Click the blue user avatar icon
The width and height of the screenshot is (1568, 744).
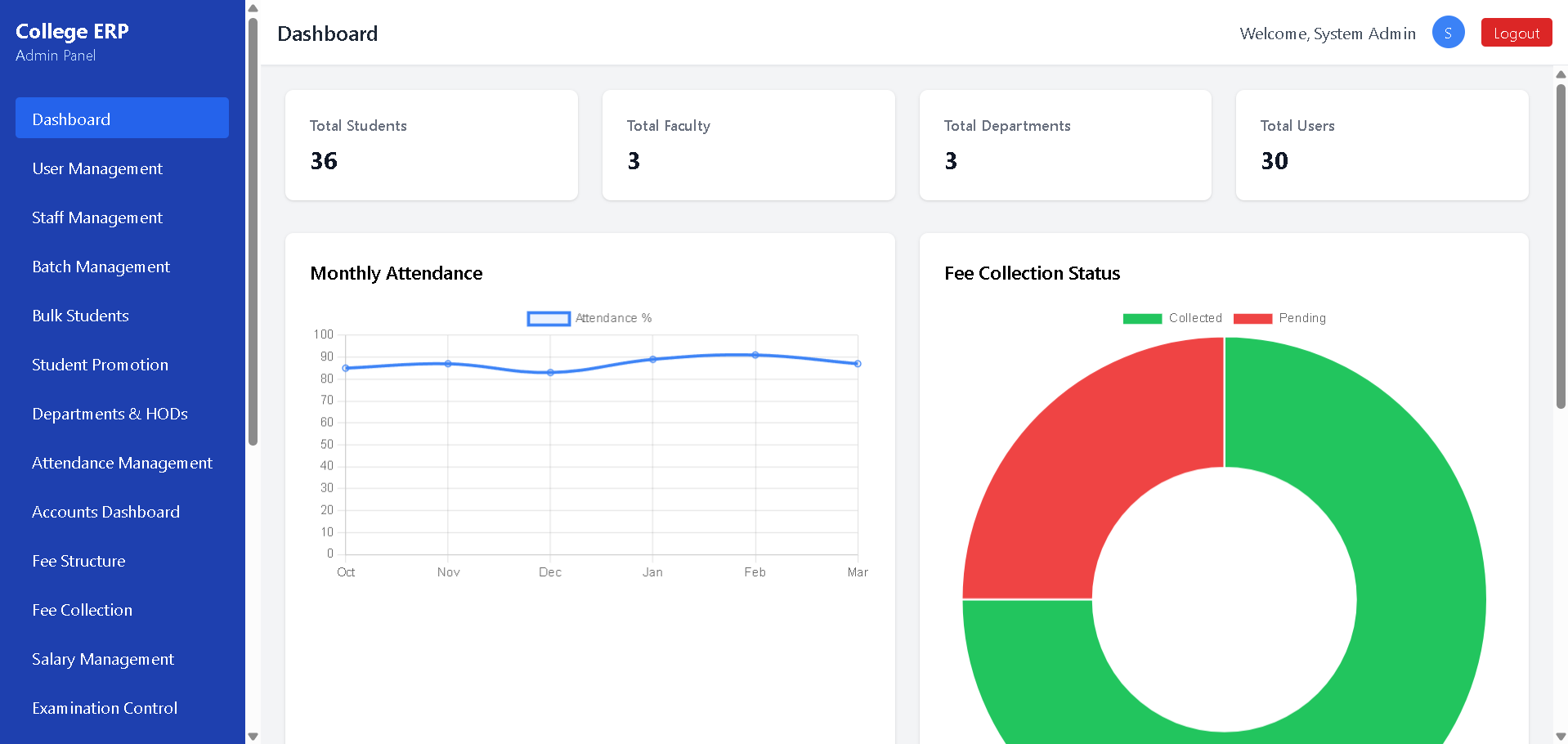point(1448,33)
